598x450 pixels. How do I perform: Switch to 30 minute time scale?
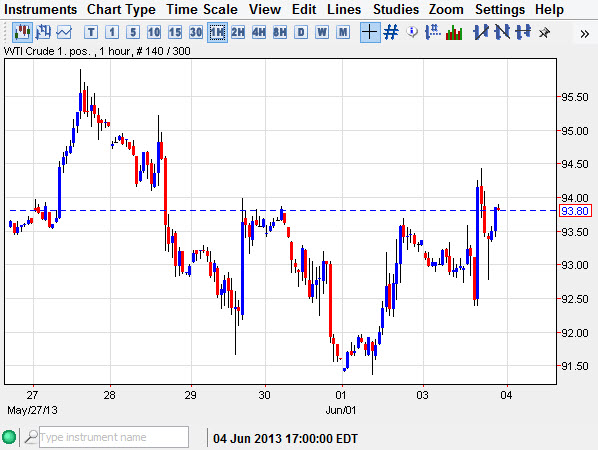point(196,32)
